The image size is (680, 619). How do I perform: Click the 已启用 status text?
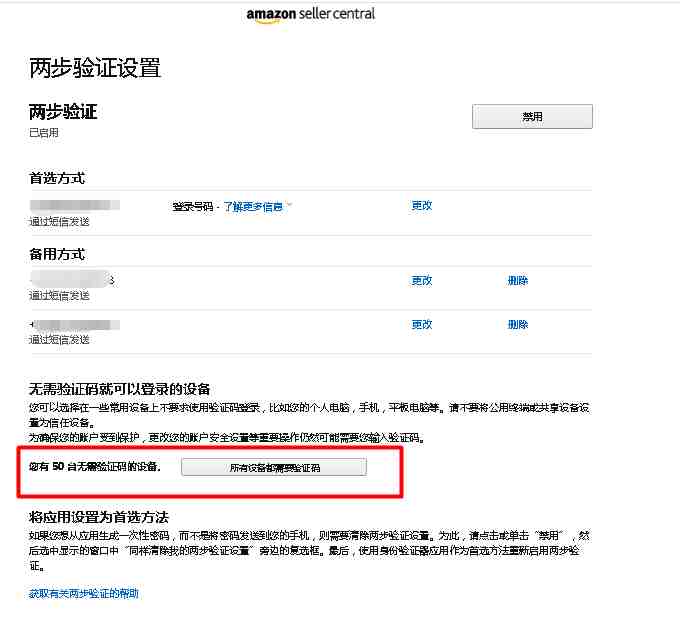coord(44,133)
